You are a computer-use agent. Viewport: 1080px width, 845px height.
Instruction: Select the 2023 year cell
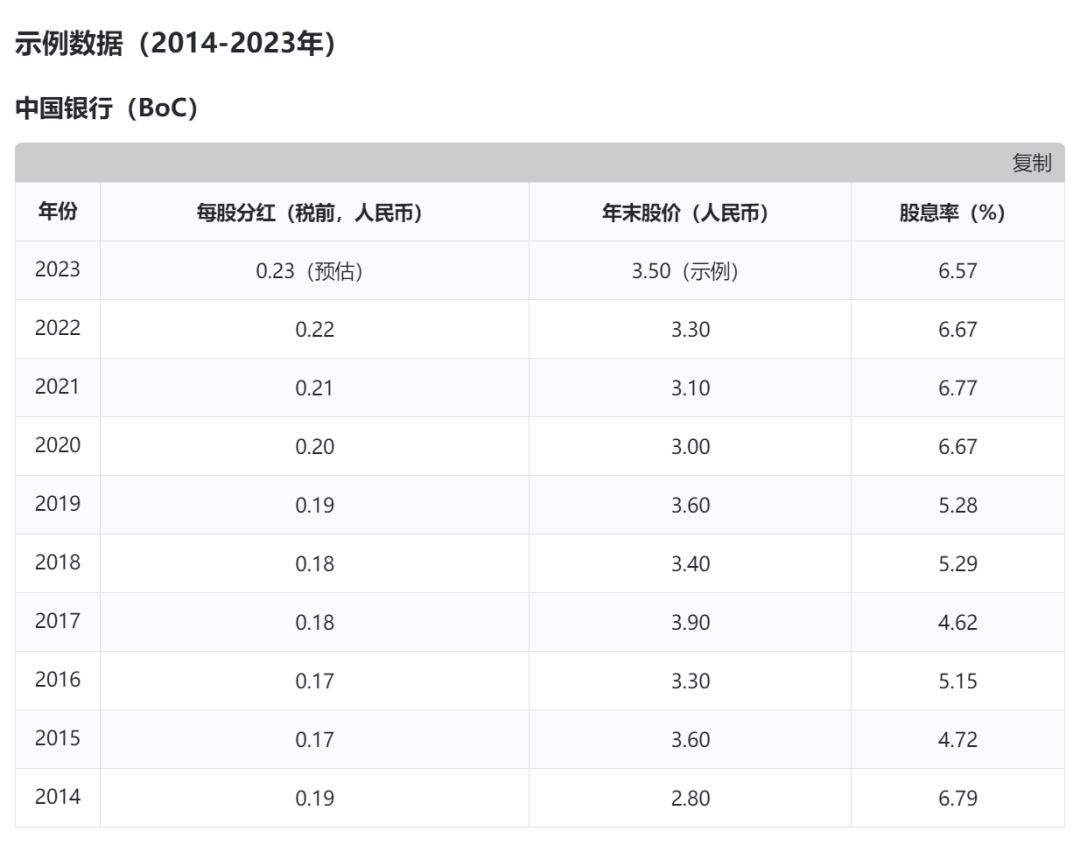tap(57, 270)
